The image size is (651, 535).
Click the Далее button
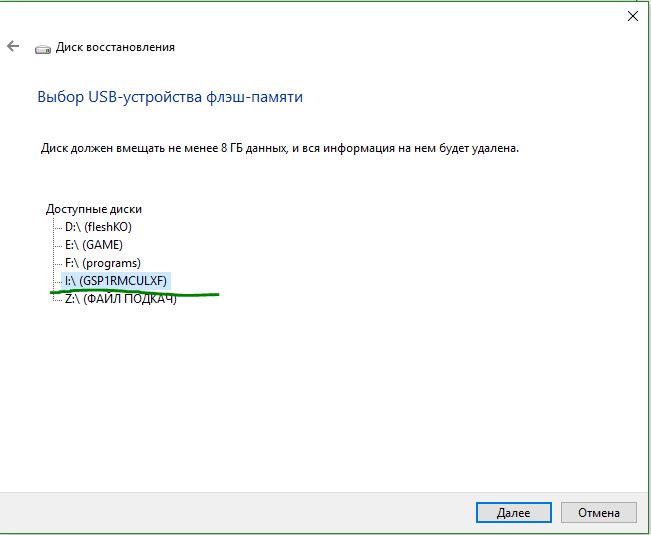(x=513, y=513)
